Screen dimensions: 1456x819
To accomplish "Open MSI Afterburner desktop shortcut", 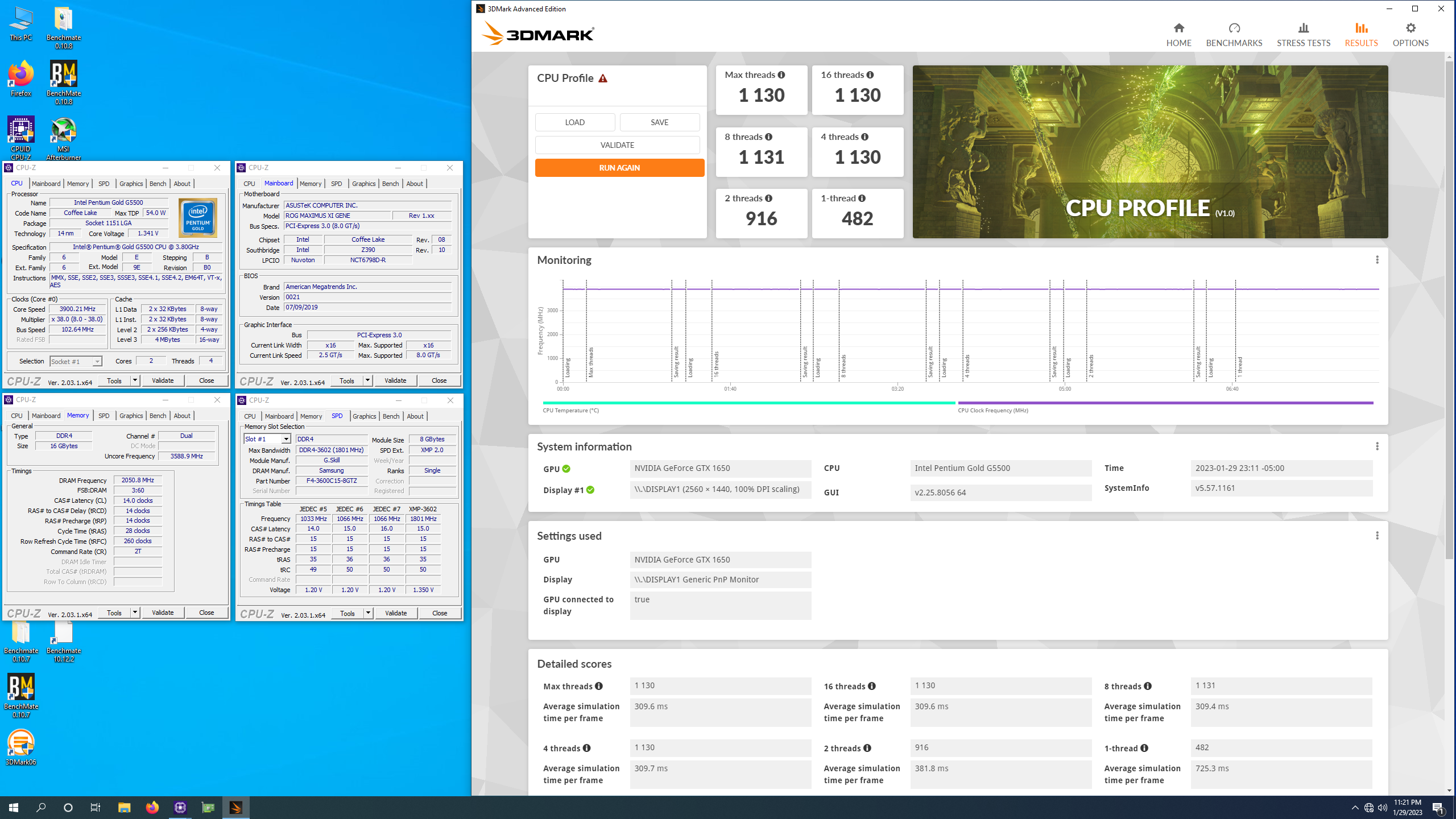I will click(63, 138).
